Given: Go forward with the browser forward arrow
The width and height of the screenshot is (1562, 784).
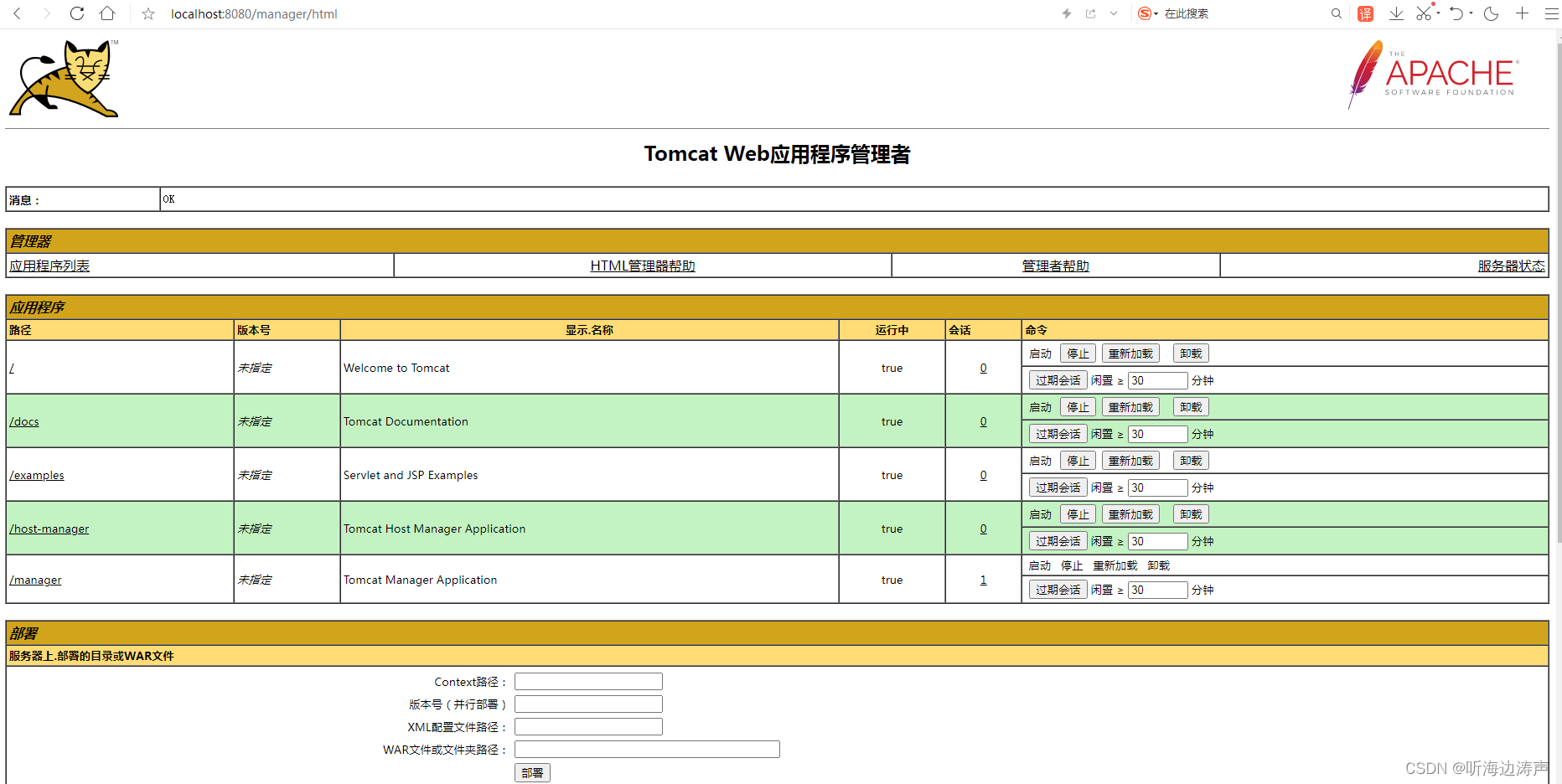Looking at the screenshot, I should pyautogui.click(x=46, y=13).
